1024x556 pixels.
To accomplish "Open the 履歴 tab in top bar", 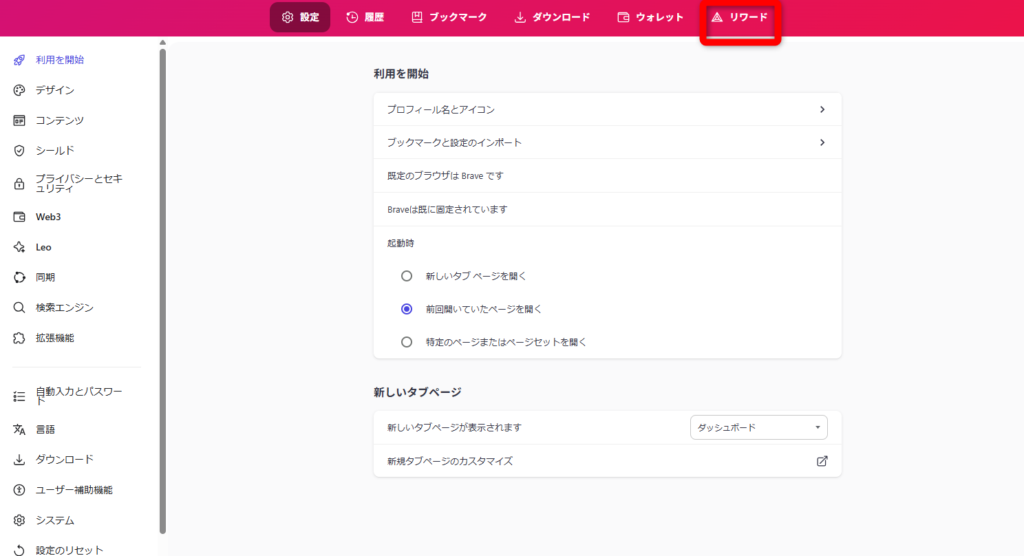I will [365, 18].
